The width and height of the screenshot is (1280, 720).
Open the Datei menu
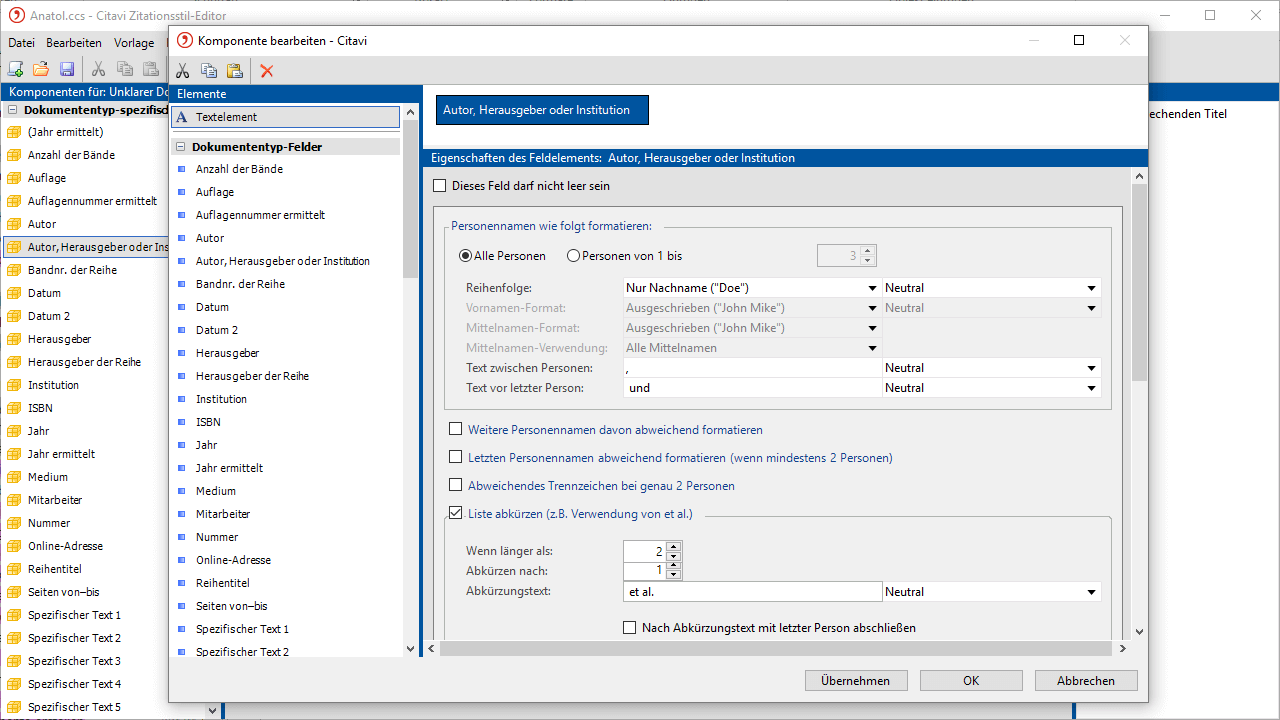pos(21,43)
